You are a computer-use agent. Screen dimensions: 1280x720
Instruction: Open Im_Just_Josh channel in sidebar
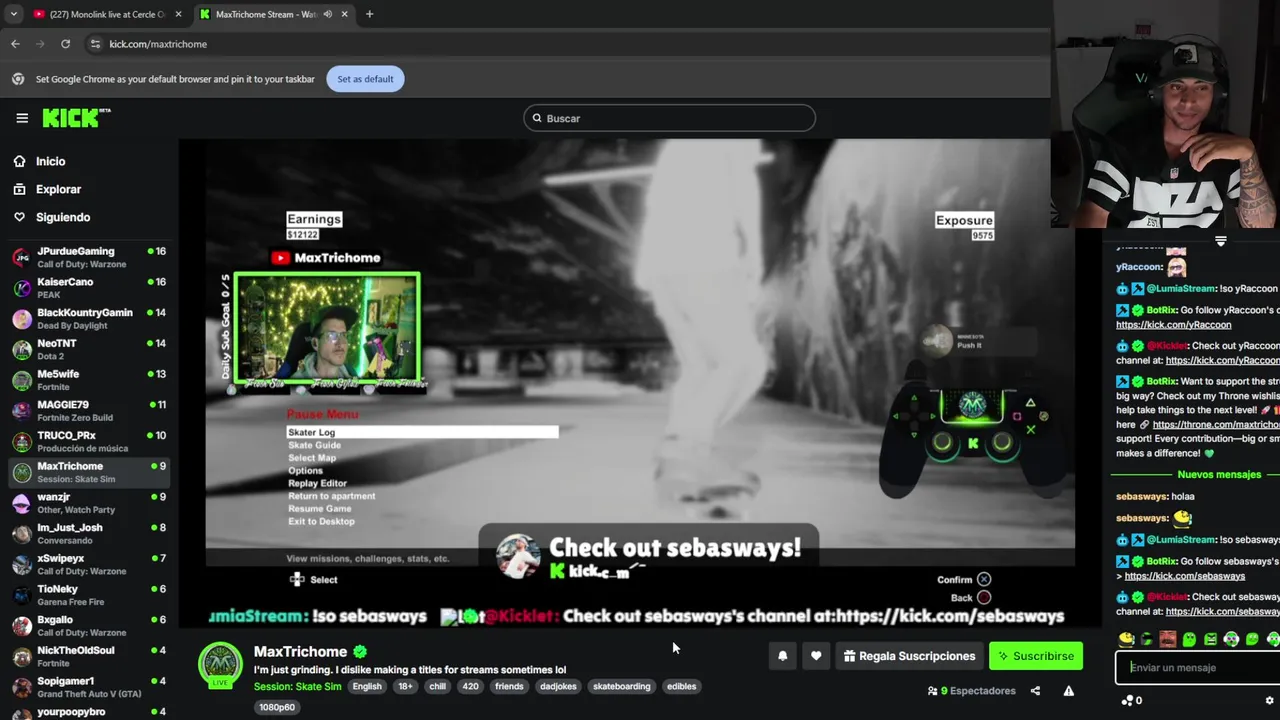coord(89,534)
